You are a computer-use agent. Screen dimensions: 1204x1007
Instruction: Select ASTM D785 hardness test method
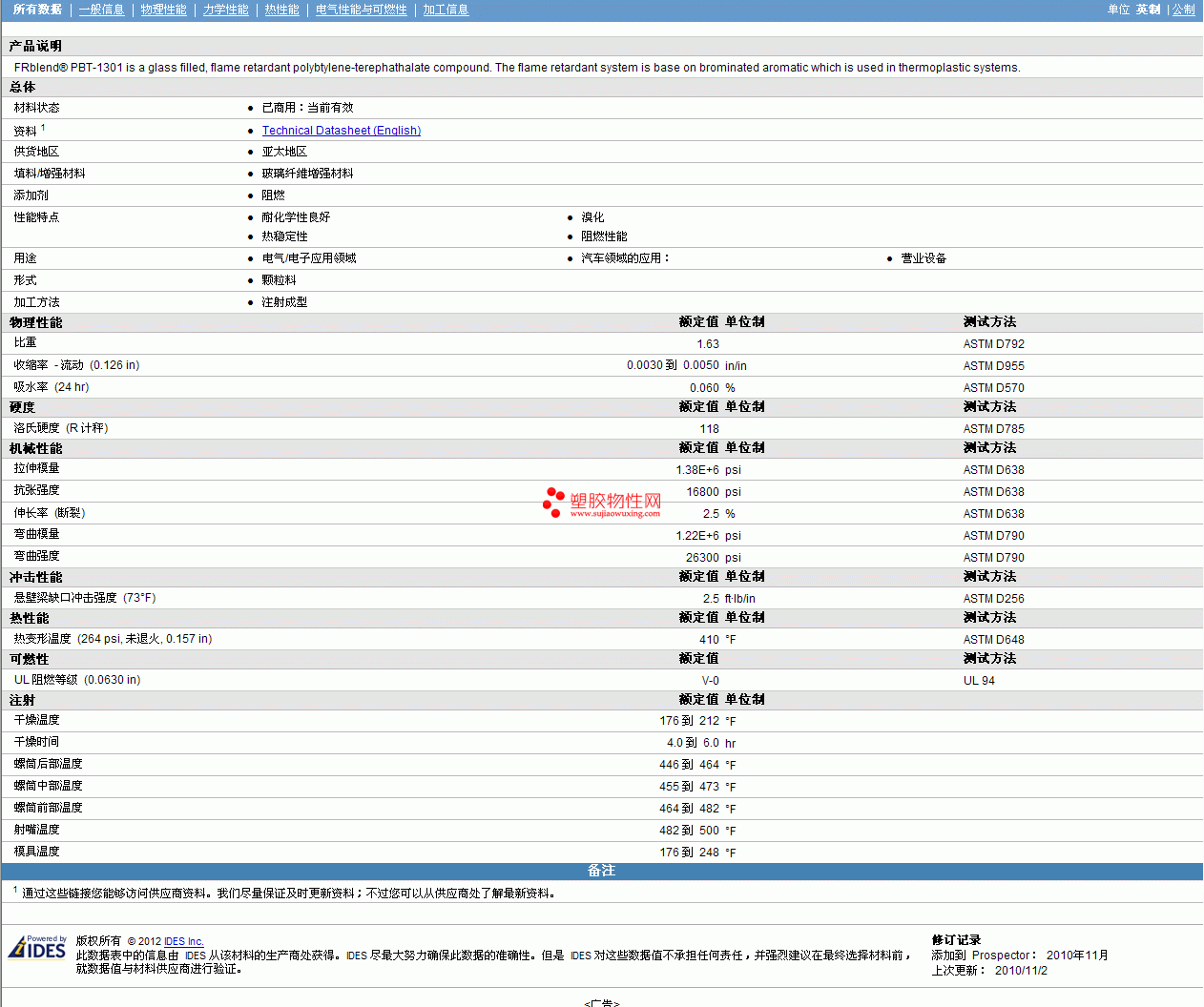993,429
